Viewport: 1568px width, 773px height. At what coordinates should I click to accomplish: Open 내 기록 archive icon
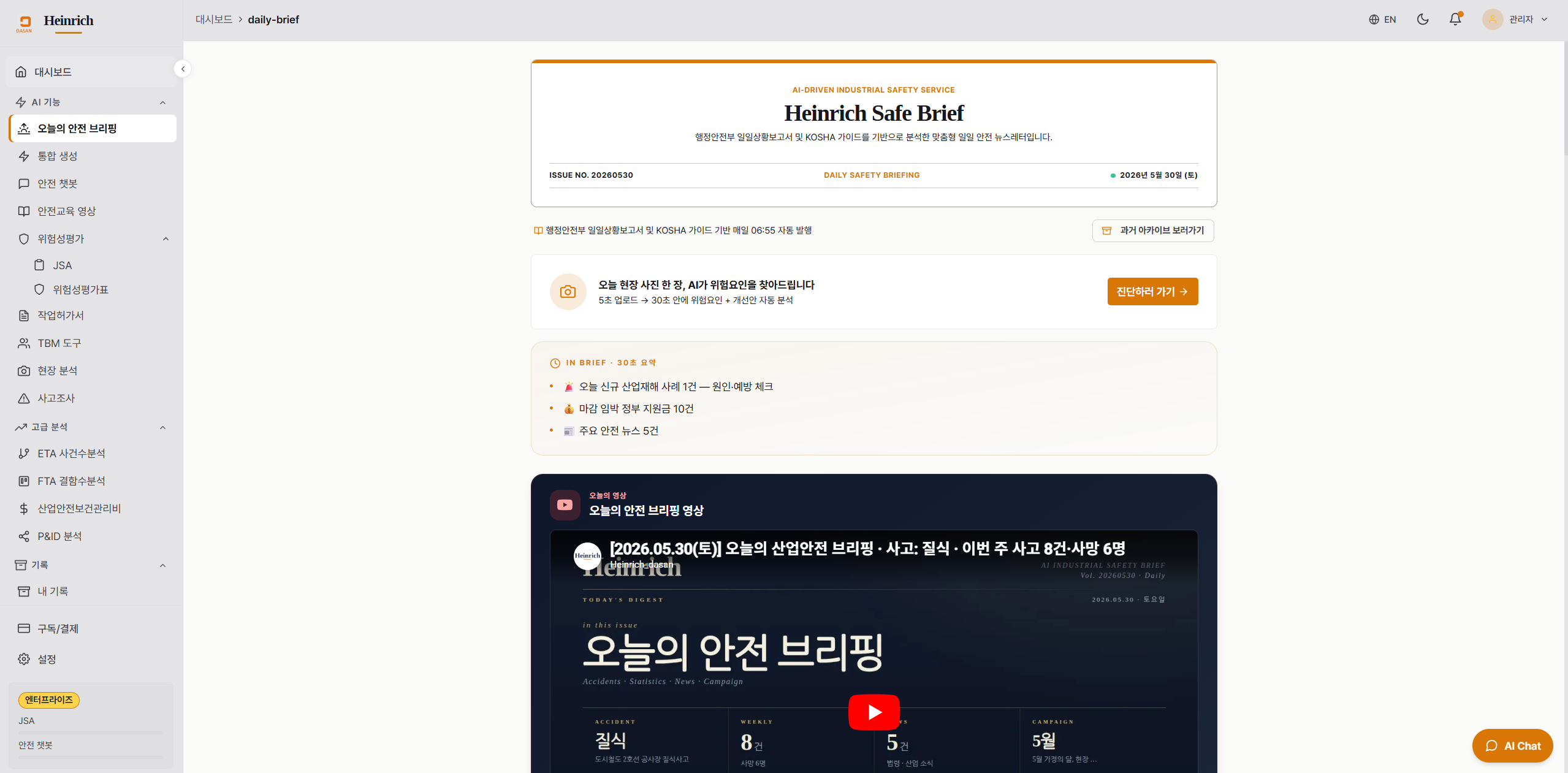click(x=24, y=591)
